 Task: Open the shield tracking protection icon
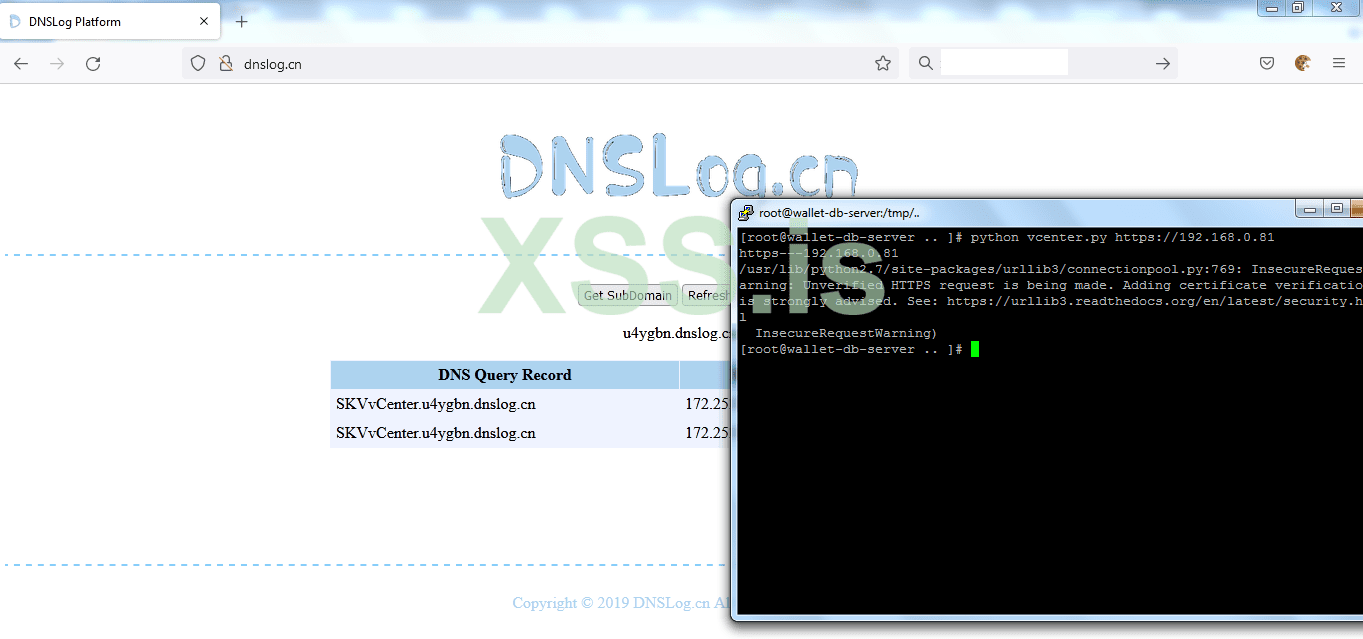(198, 63)
